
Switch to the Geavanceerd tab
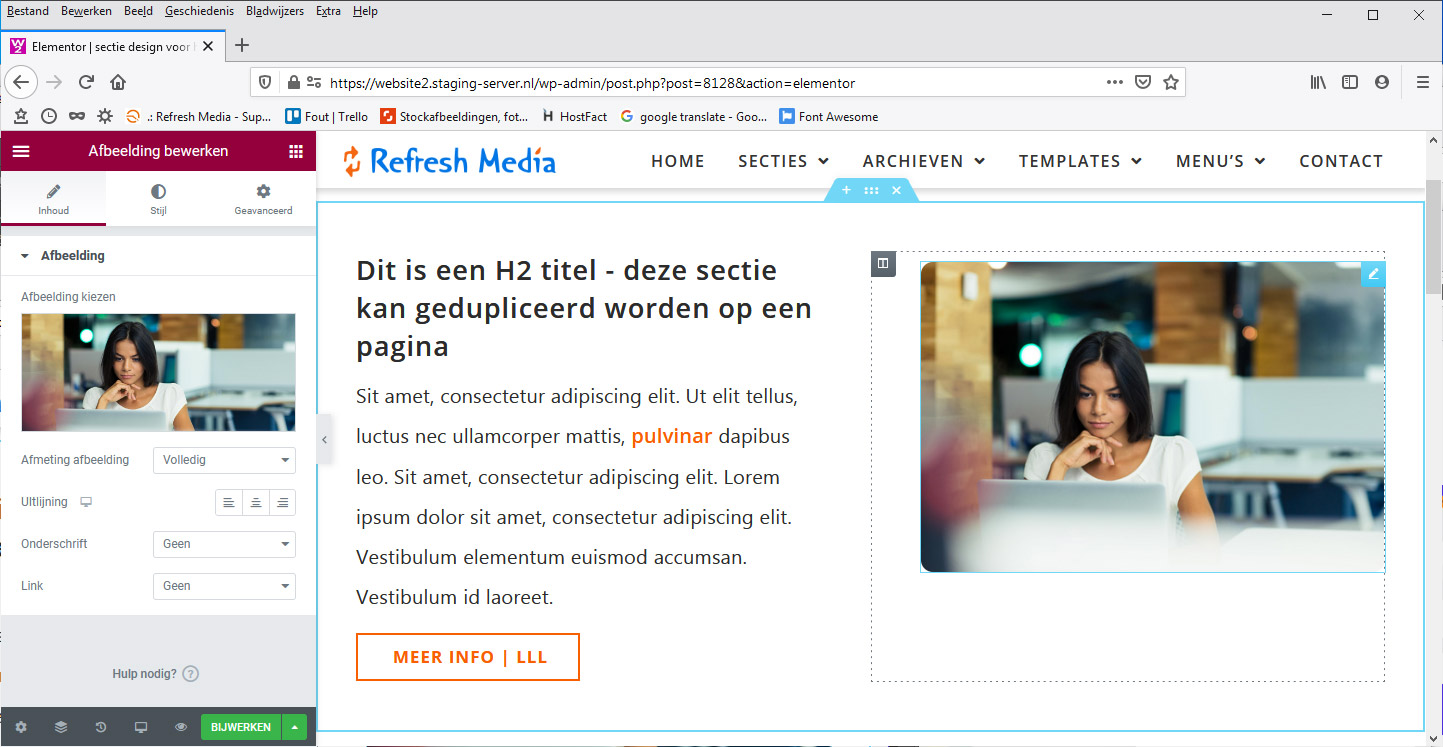(263, 198)
